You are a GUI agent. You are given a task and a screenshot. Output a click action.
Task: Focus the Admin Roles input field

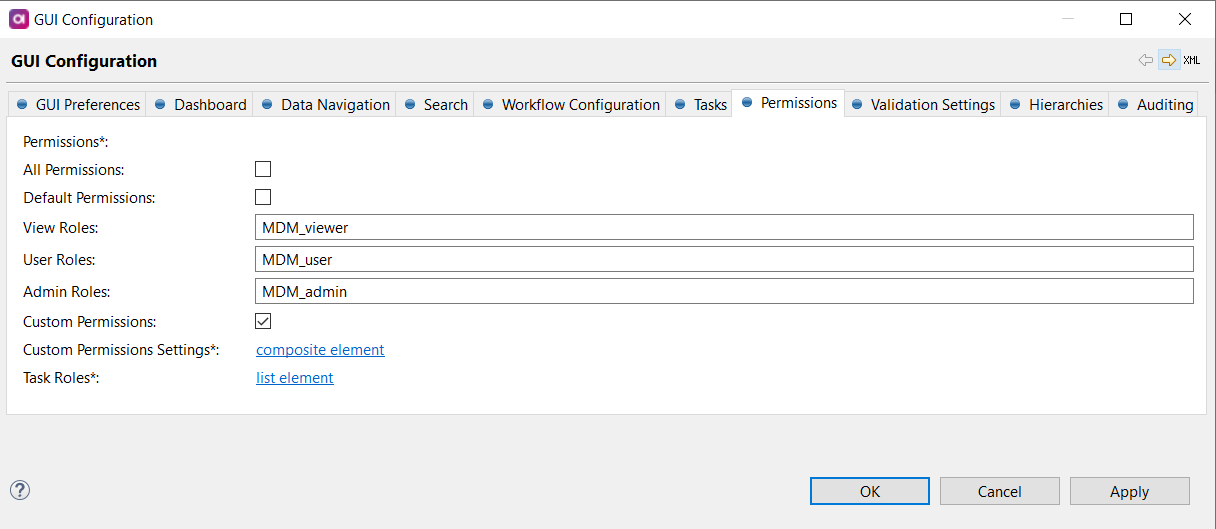click(x=724, y=291)
